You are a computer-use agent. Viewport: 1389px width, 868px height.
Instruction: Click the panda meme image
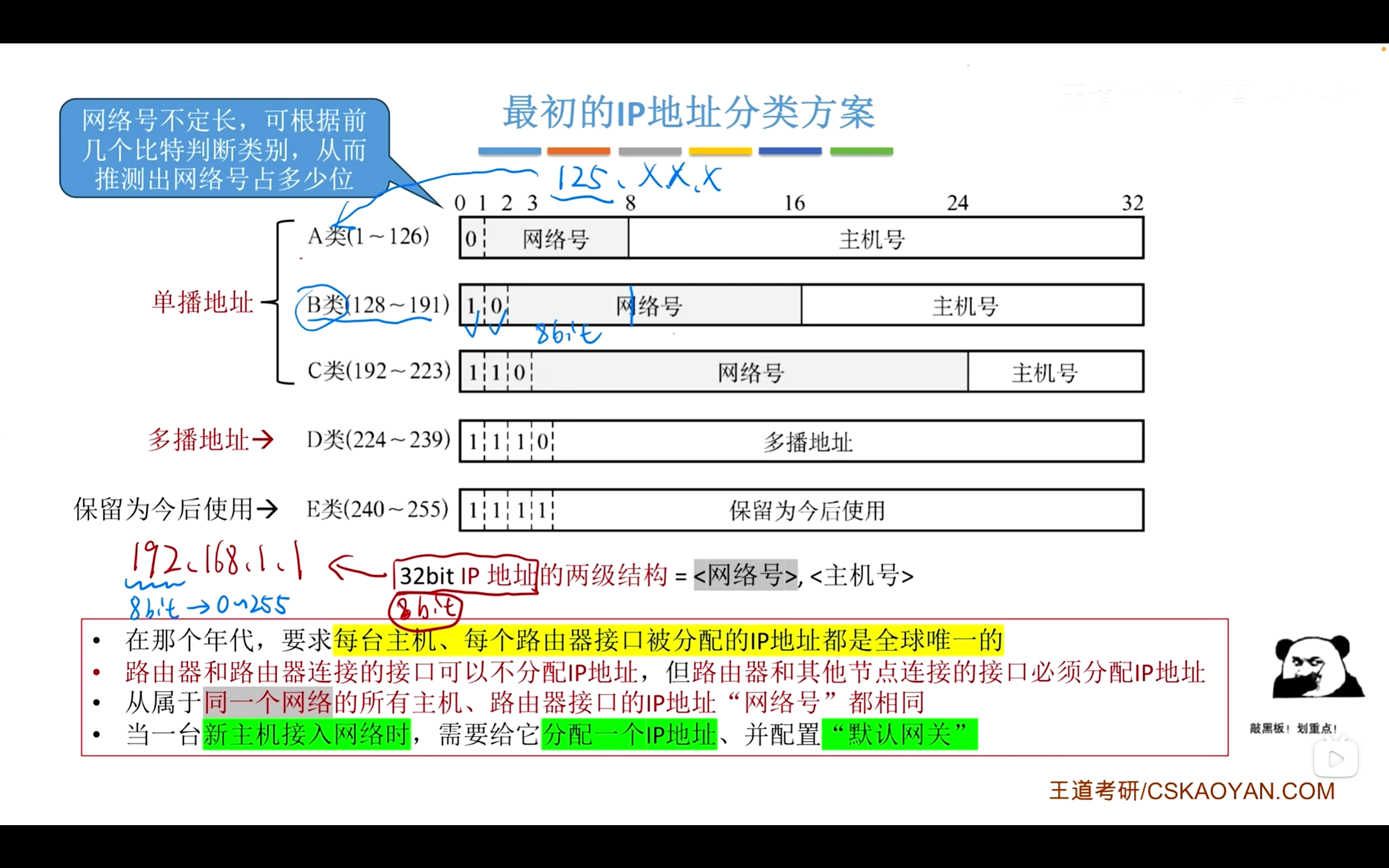(x=1318, y=667)
